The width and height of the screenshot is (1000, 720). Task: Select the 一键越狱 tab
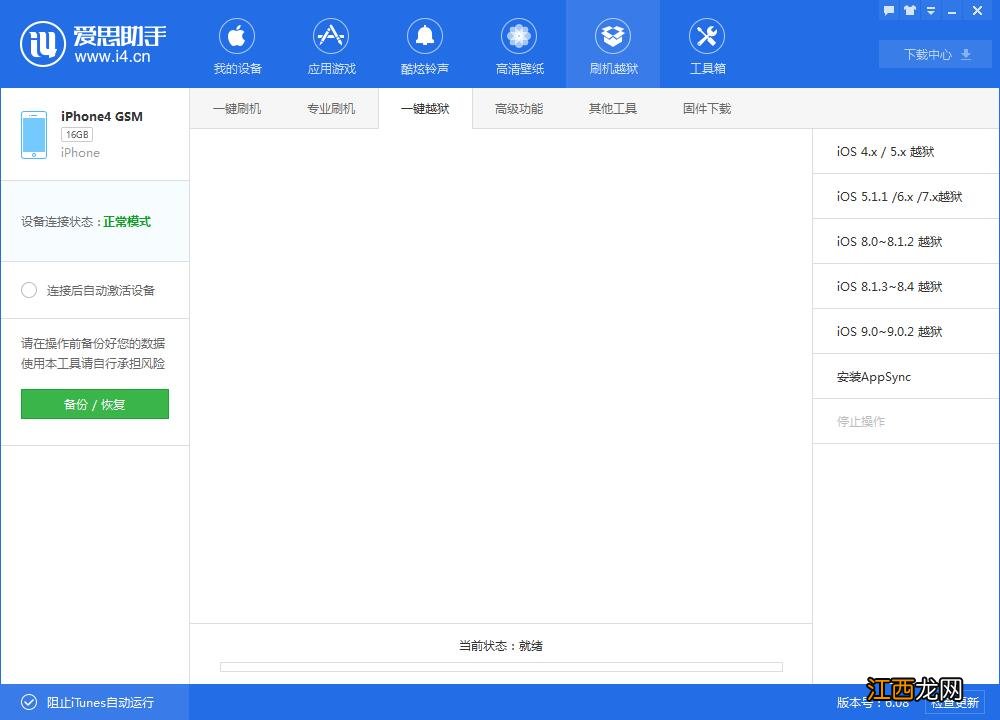click(x=425, y=108)
